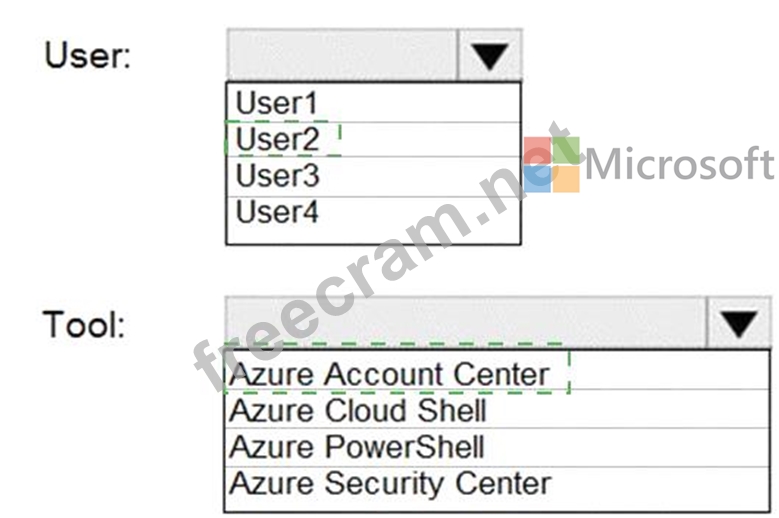The width and height of the screenshot is (779, 518).
Task: Pick Azure PowerShell option
Action: point(497,447)
